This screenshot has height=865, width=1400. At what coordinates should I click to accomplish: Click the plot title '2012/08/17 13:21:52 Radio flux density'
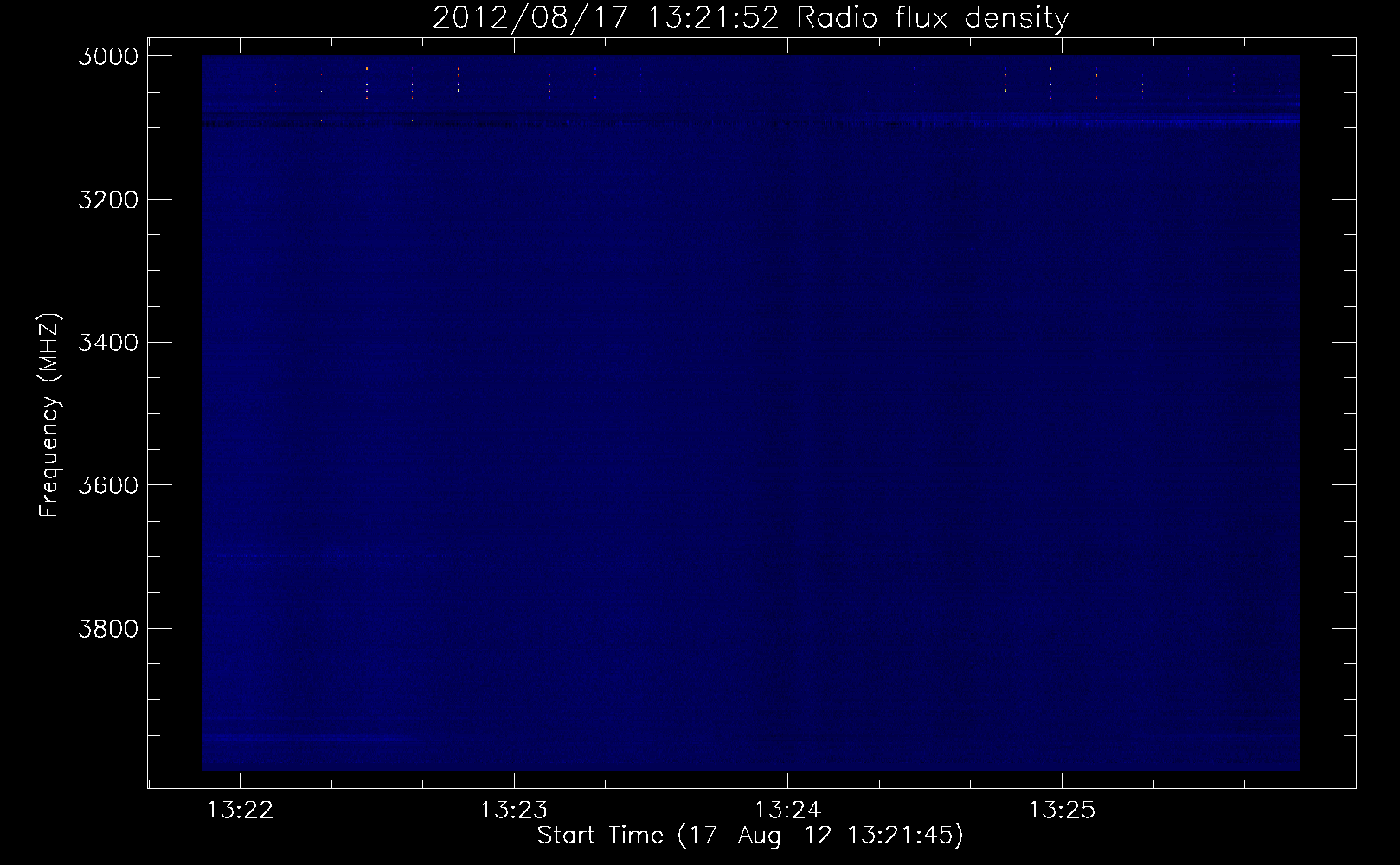tap(750, 18)
